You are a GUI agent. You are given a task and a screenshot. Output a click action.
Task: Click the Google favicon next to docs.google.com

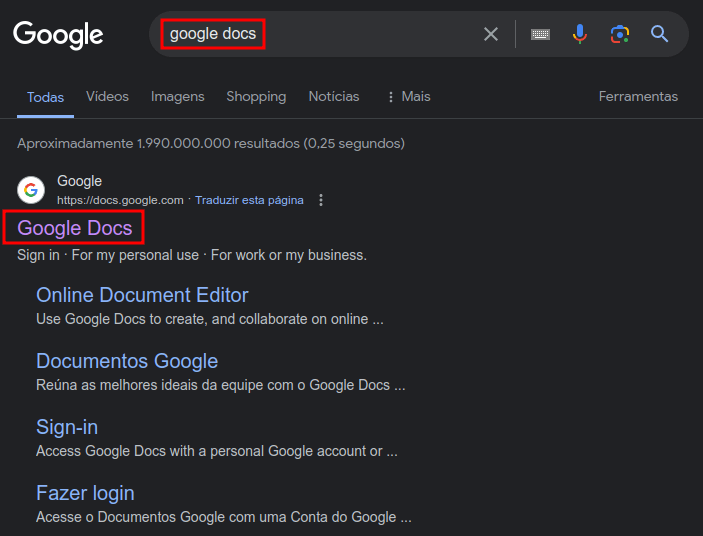[31, 190]
